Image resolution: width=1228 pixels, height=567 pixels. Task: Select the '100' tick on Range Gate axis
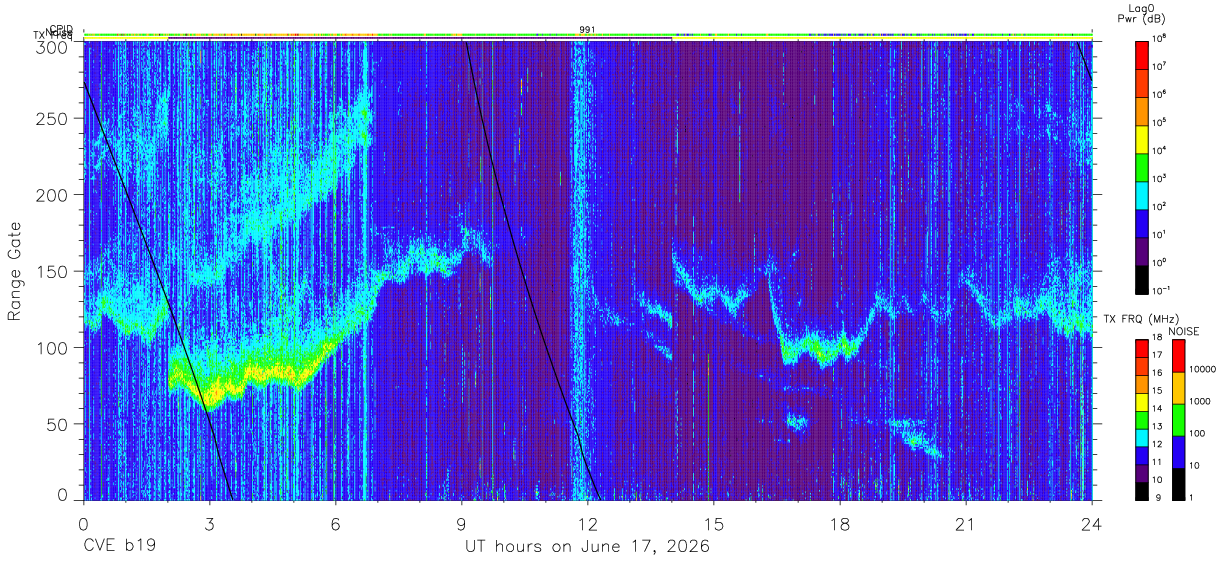click(50, 348)
